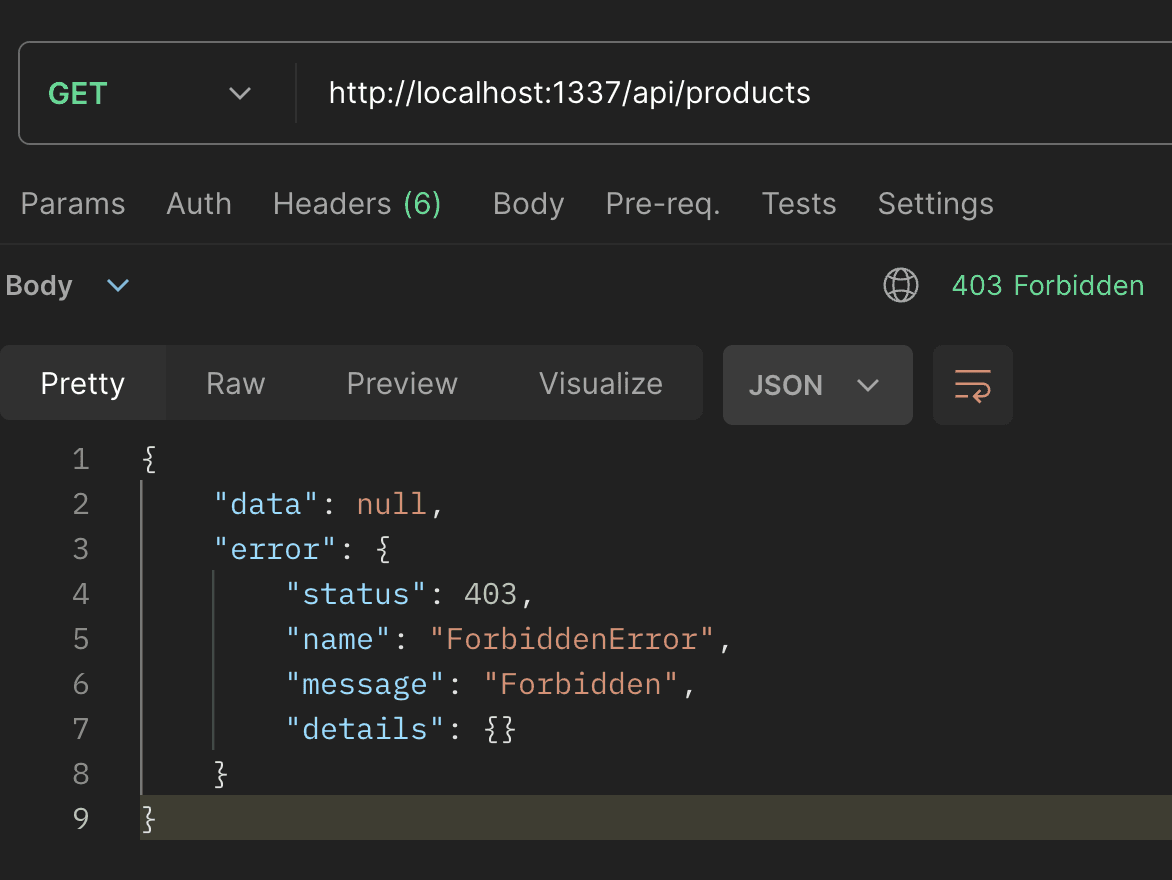Select the Headers (6) tab
This screenshot has width=1172, height=880.
coord(357,203)
